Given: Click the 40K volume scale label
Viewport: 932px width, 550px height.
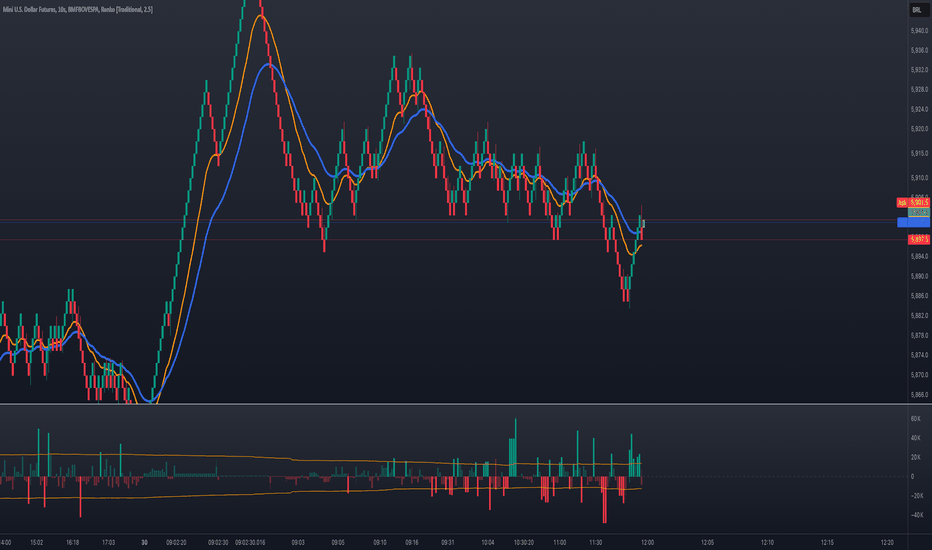Looking at the screenshot, I should 915,438.
